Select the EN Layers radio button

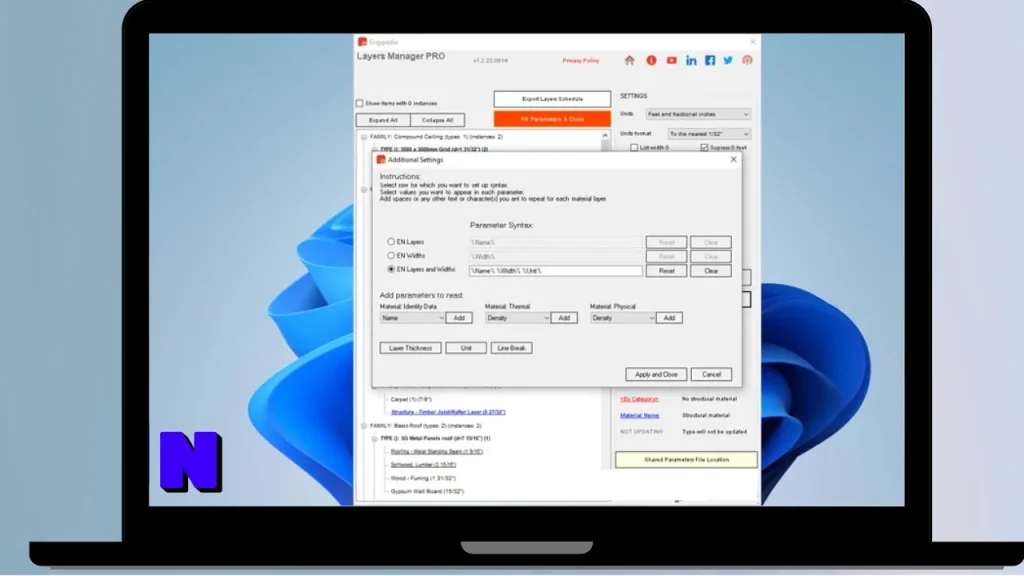coord(391,242)
